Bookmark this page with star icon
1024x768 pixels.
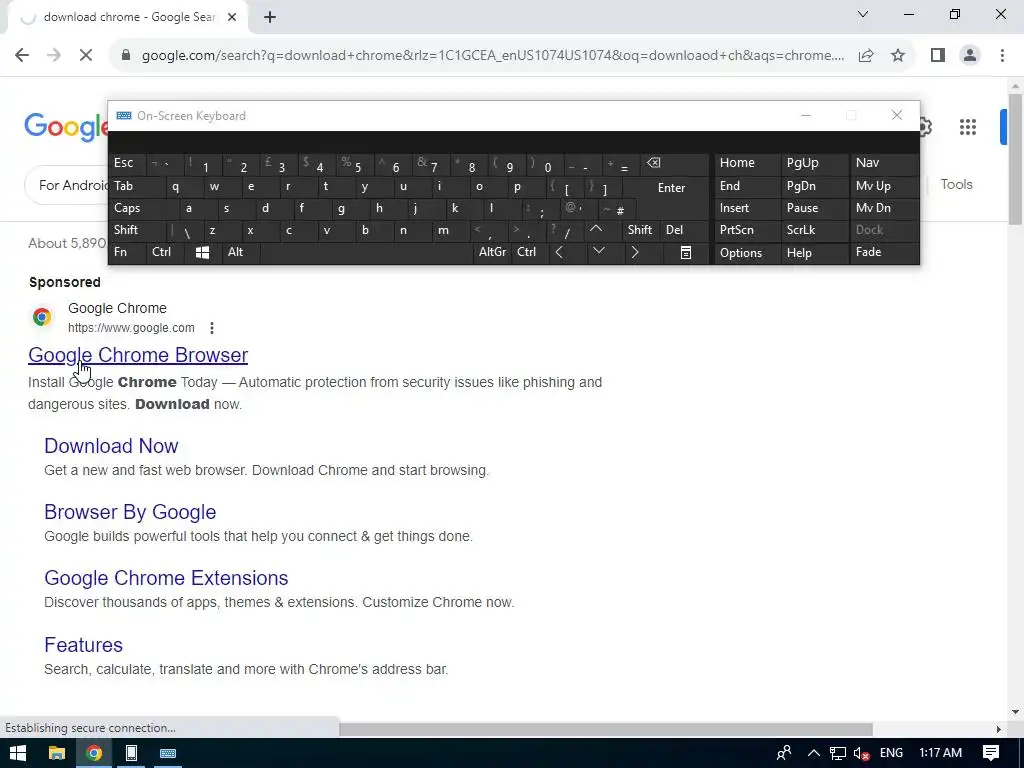[x=898, y=56]
